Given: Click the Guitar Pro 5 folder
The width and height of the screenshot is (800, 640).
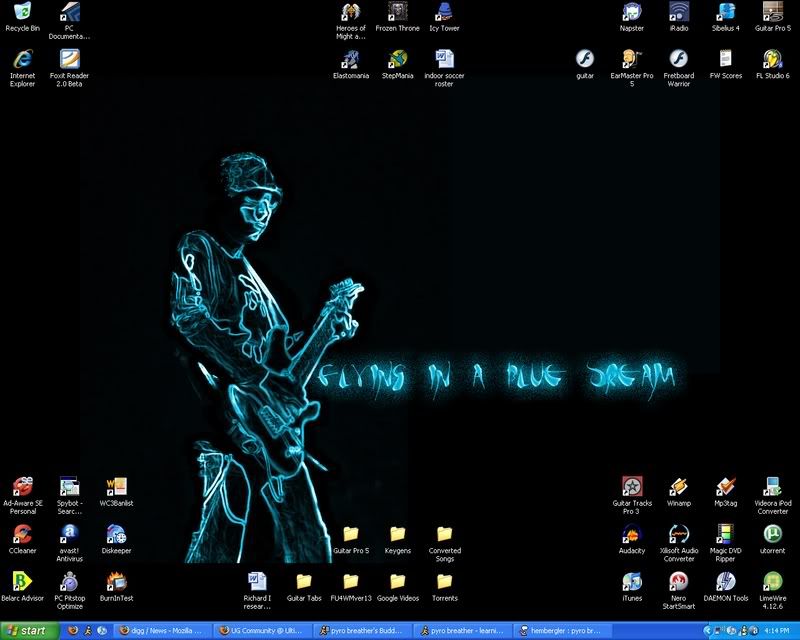Looking at the screenshot, I should coord(351,534).
